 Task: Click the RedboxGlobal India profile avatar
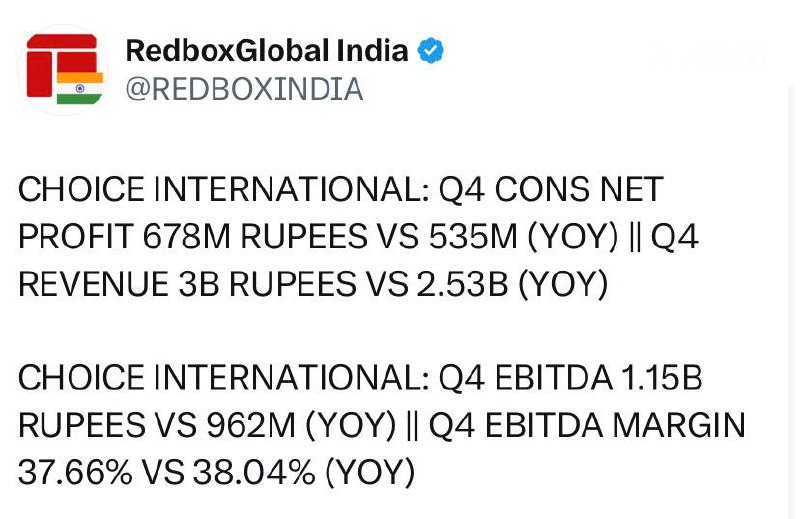pos(64,69)
